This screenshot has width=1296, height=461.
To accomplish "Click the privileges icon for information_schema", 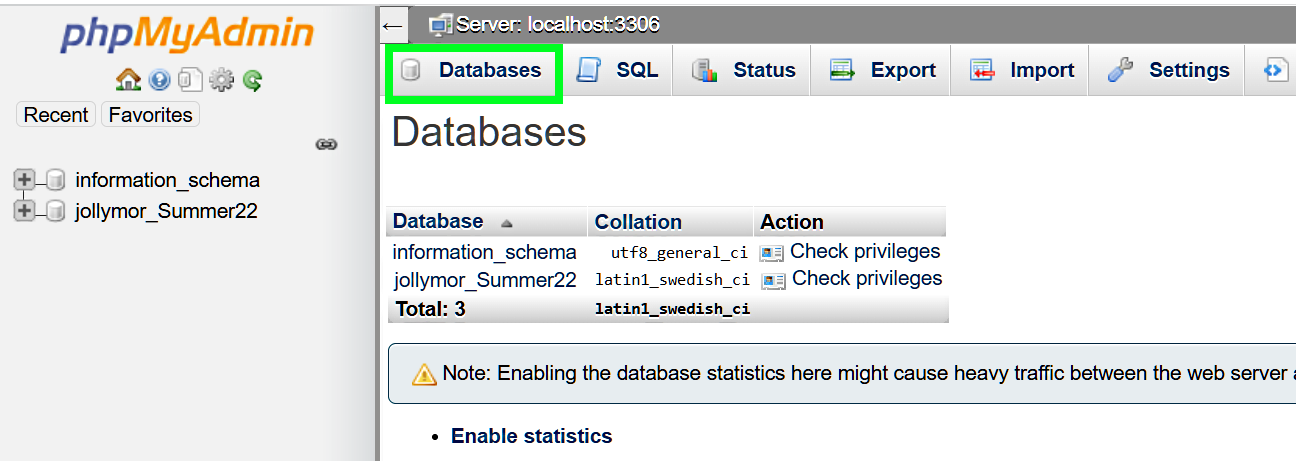I will (x=772, y=253).
